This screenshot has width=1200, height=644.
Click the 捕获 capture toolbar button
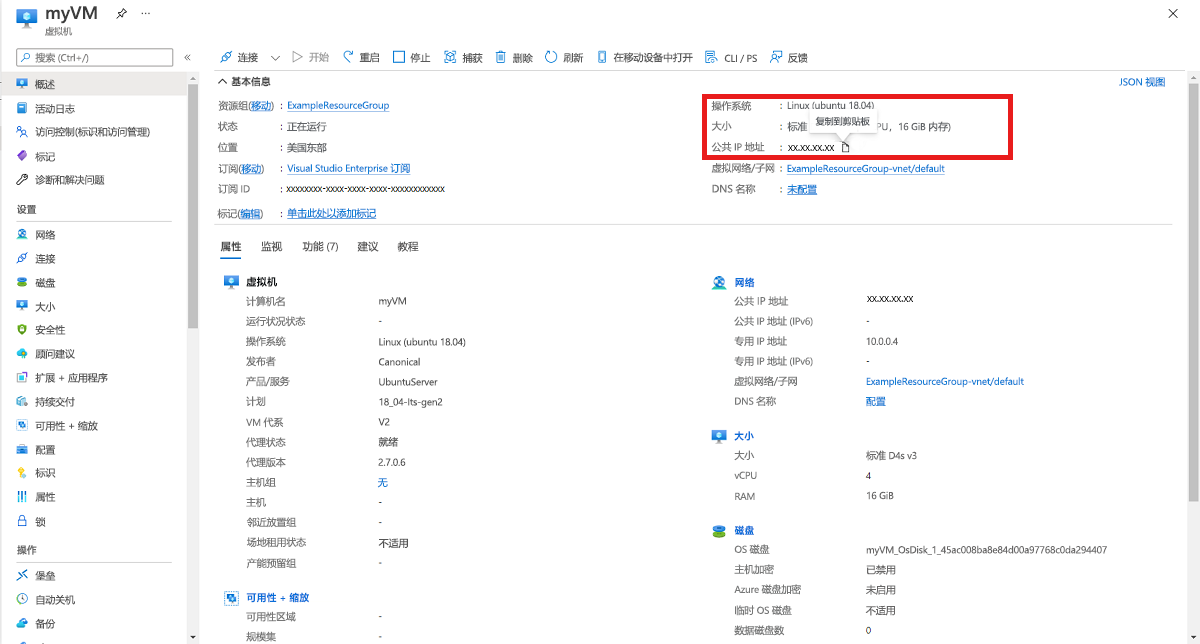[463, 58]
